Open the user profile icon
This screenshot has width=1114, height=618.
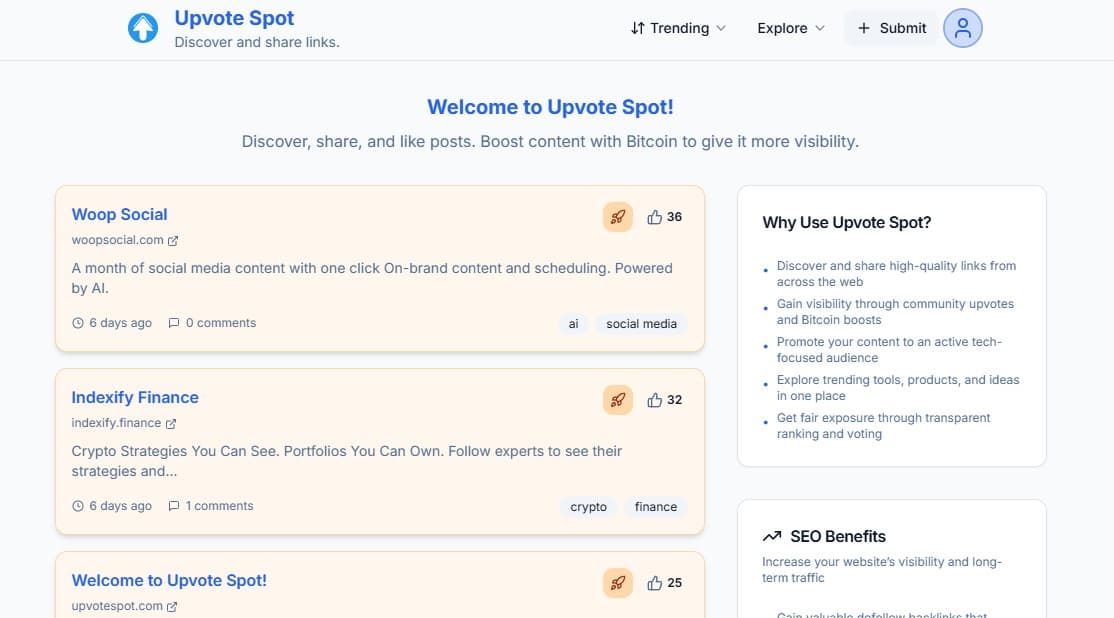(x=962, y=28)
